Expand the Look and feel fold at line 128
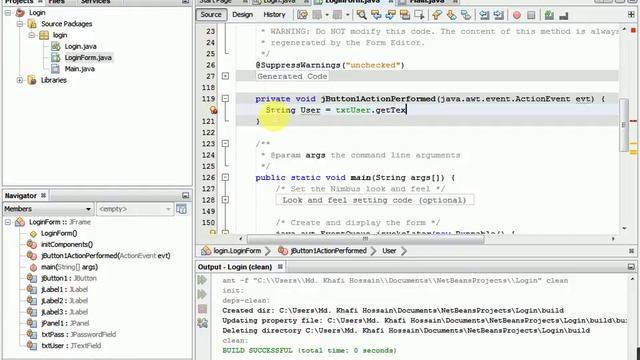This screenshot has width=640, height=360. click(225, 200)
